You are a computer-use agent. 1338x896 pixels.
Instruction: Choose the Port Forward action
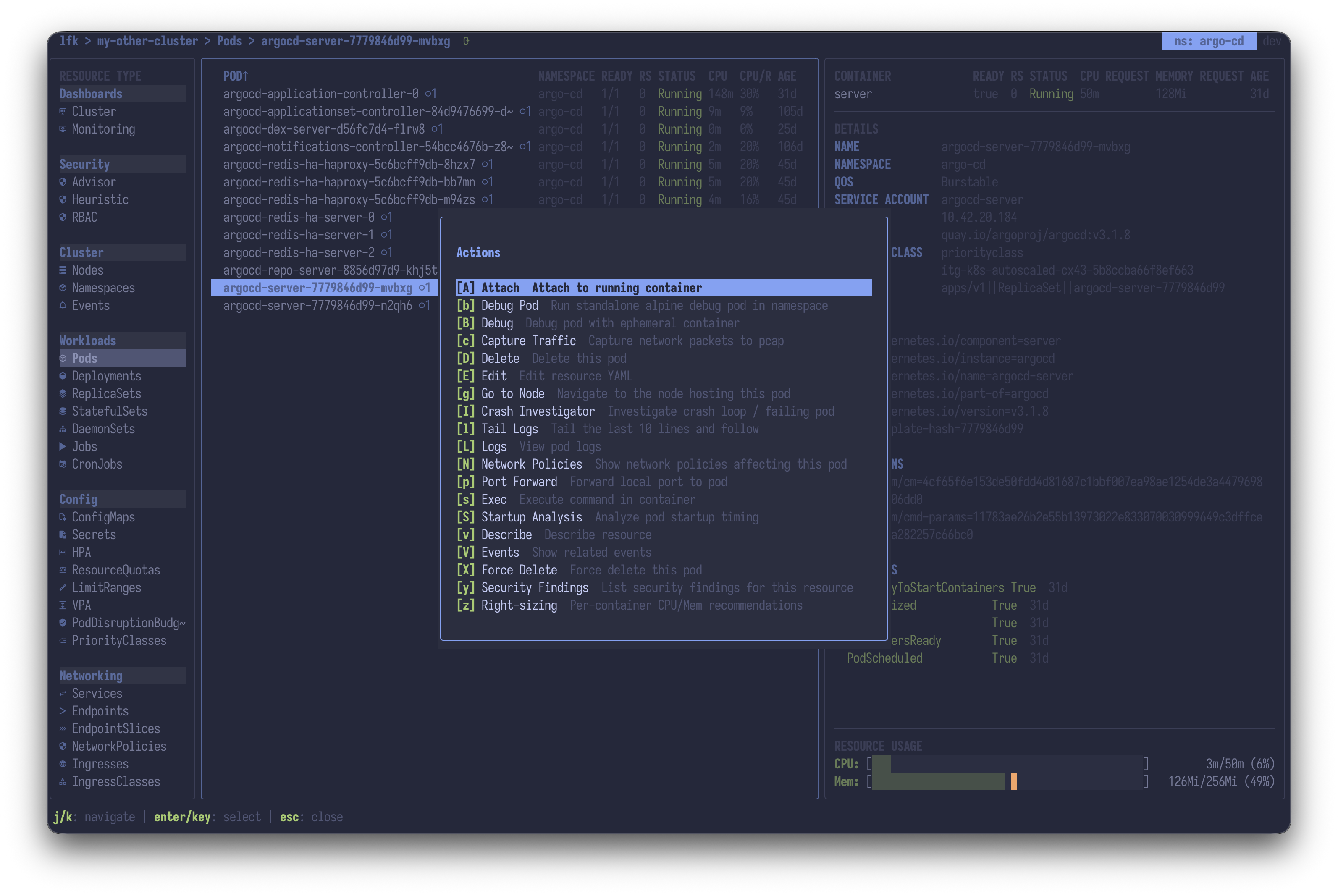coord(664,482)
